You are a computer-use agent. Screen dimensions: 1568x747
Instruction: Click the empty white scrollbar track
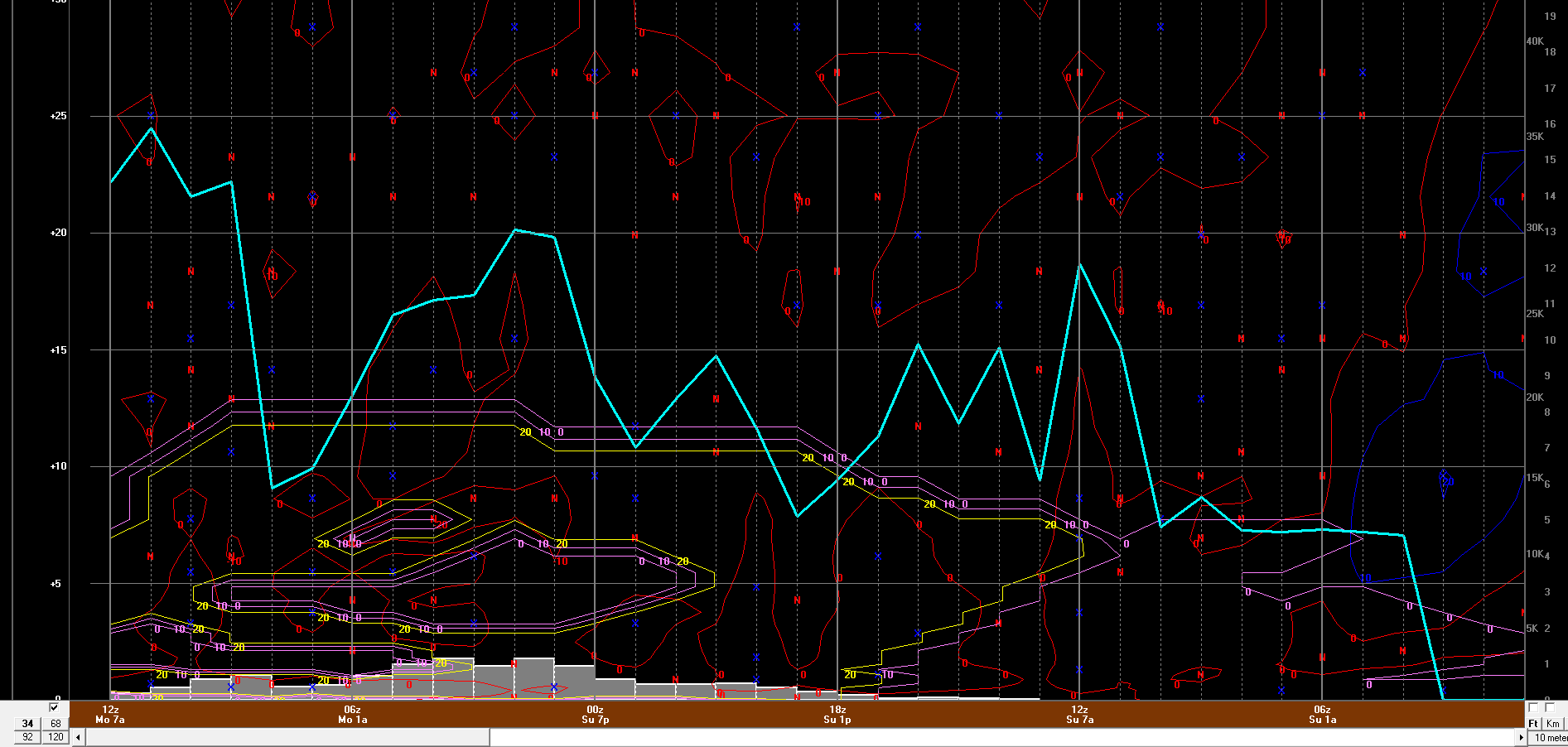994,737
